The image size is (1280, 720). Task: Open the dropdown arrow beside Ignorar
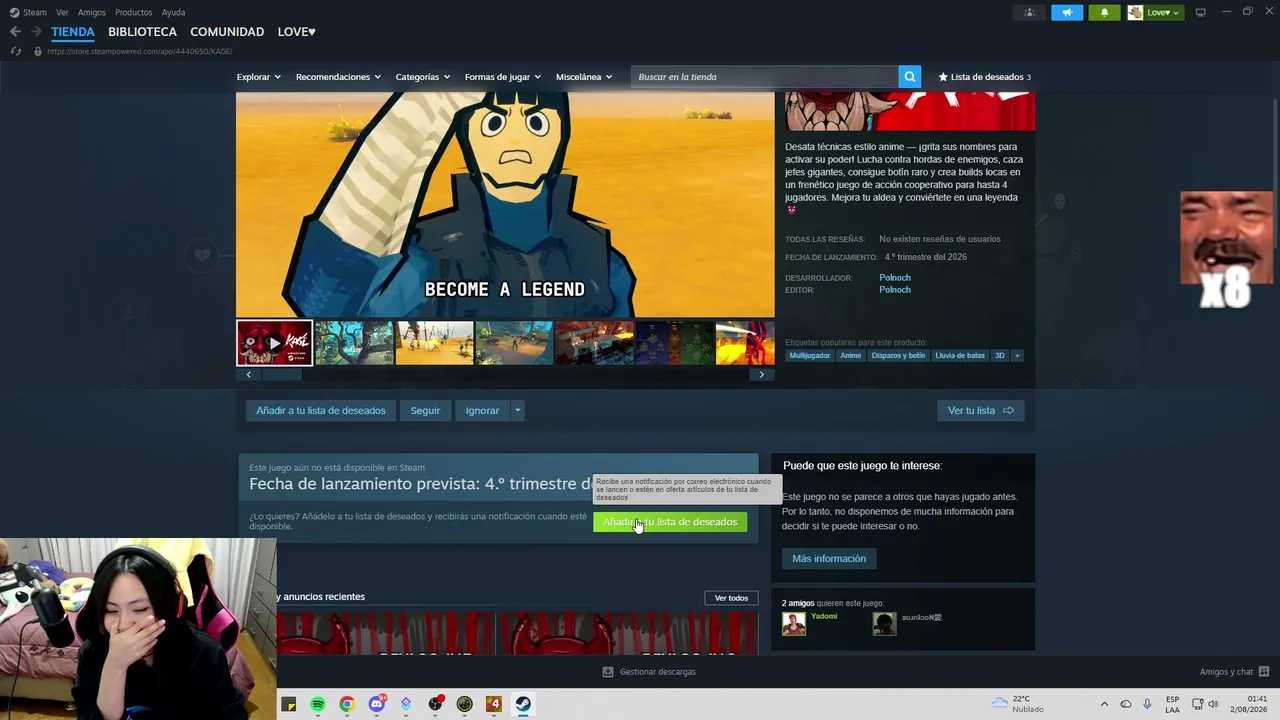click(x=517, y=411)
